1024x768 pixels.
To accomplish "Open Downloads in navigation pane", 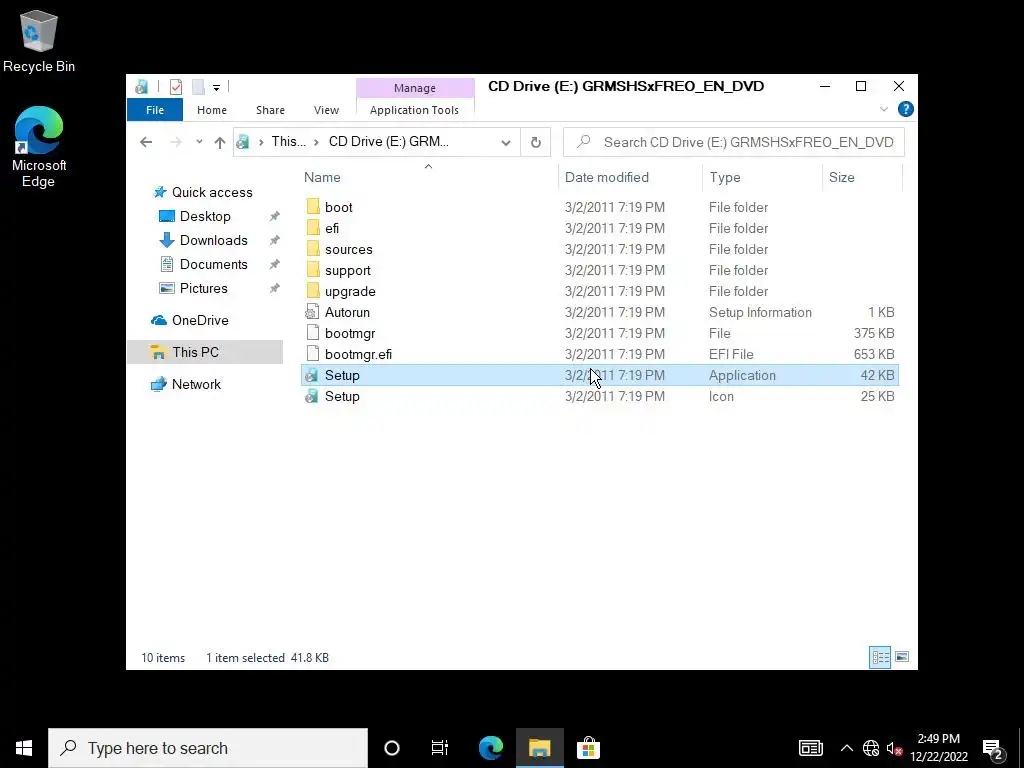I will coord(214,240).
